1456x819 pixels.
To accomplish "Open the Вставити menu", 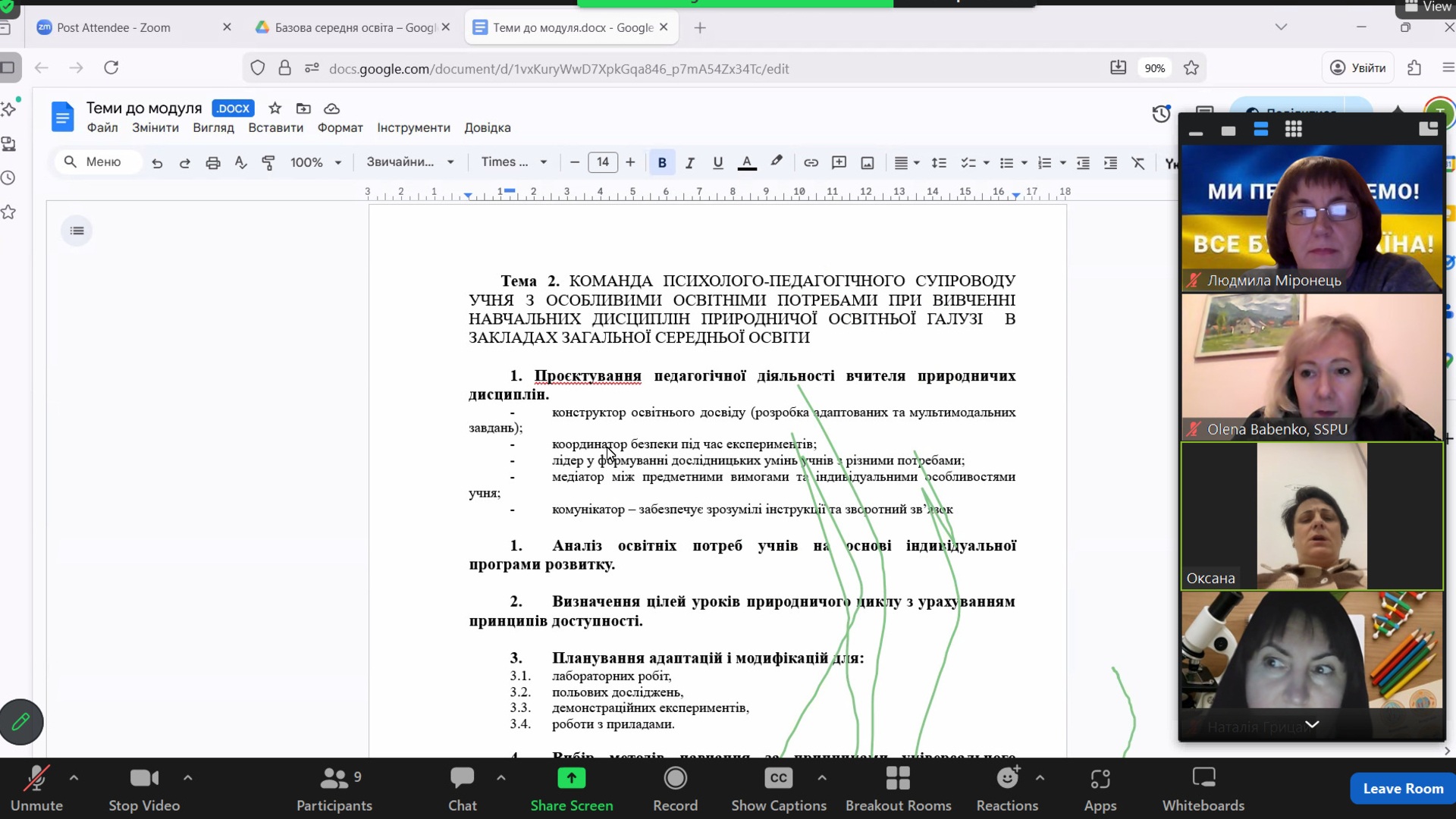I will 275,127.
